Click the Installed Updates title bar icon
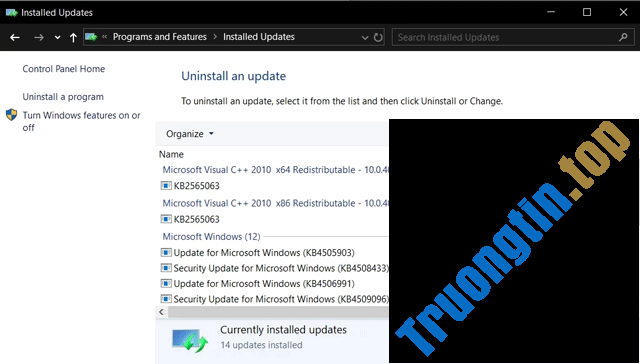 click(11, 13)
